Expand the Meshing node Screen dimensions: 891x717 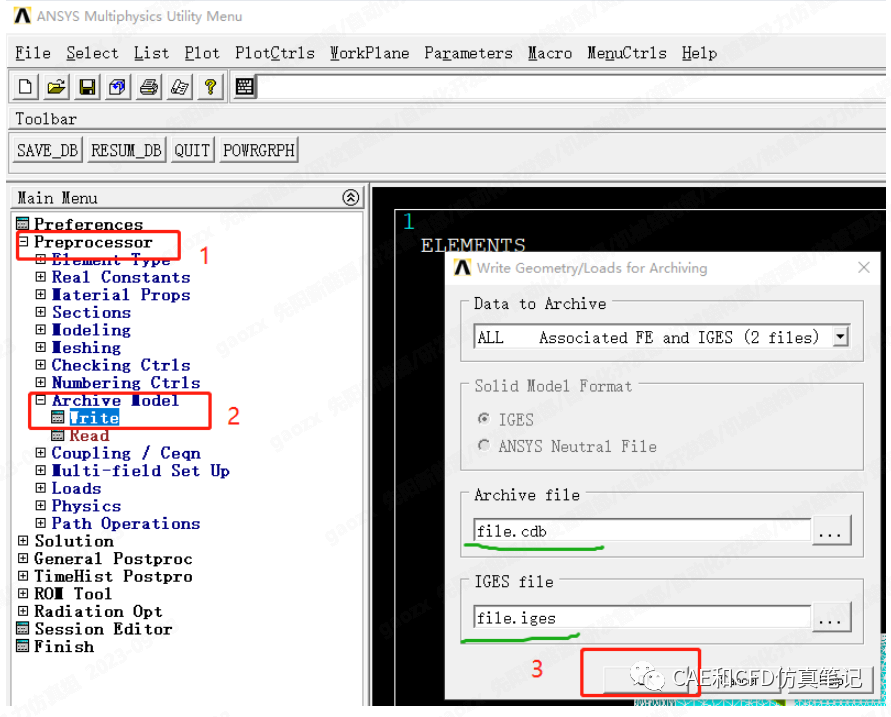coord(40,347)
